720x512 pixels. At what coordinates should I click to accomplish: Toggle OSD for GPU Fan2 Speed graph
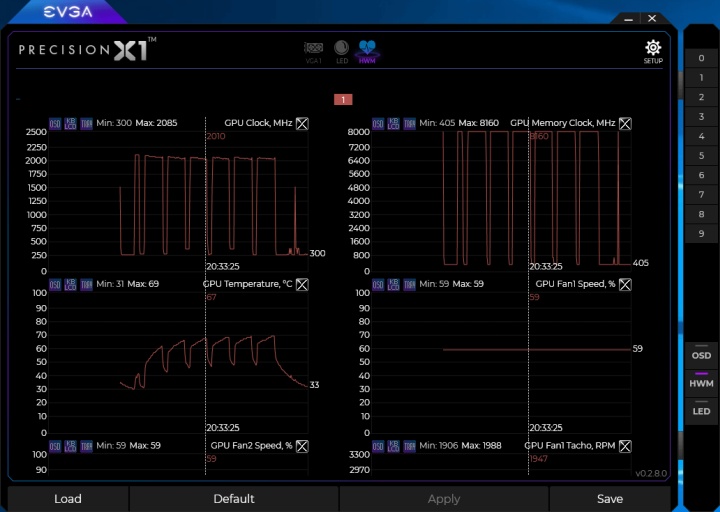point(55,446)
